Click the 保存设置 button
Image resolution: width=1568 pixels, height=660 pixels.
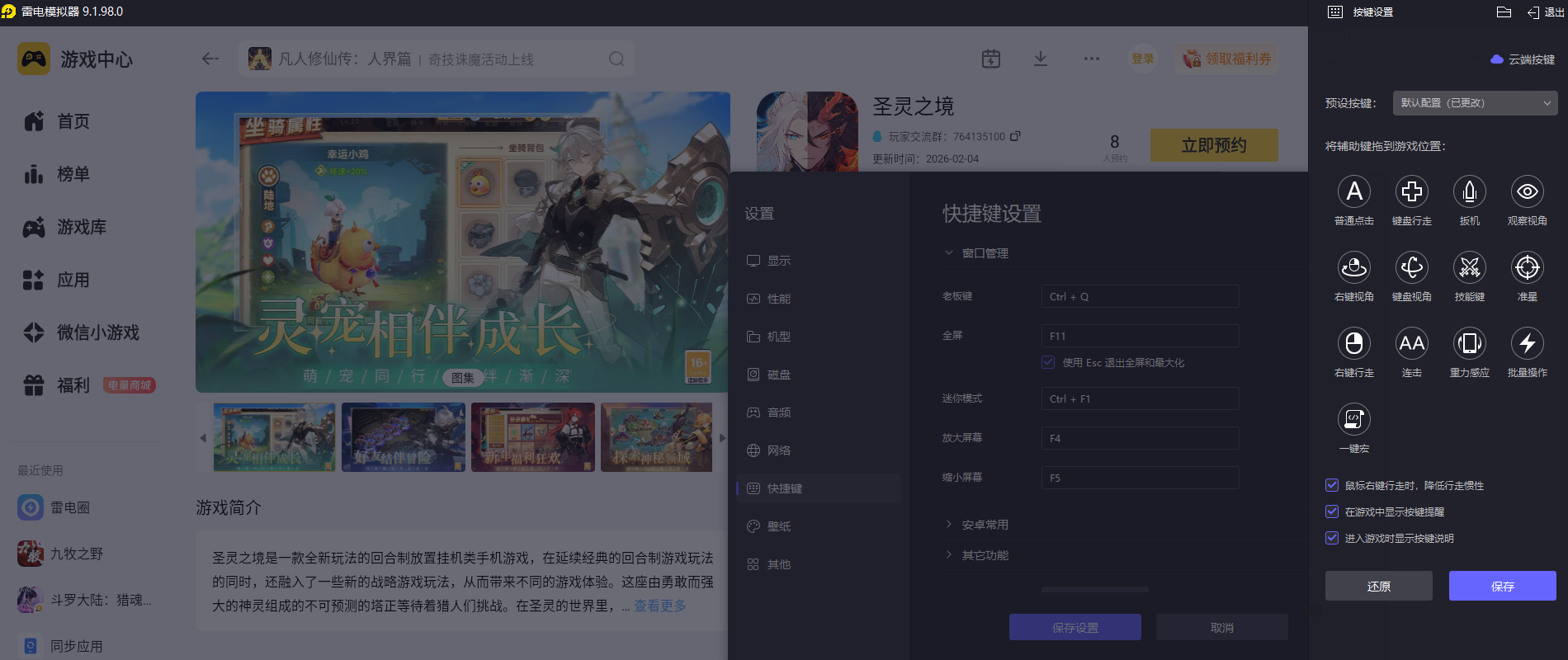tap(1075, 628)
